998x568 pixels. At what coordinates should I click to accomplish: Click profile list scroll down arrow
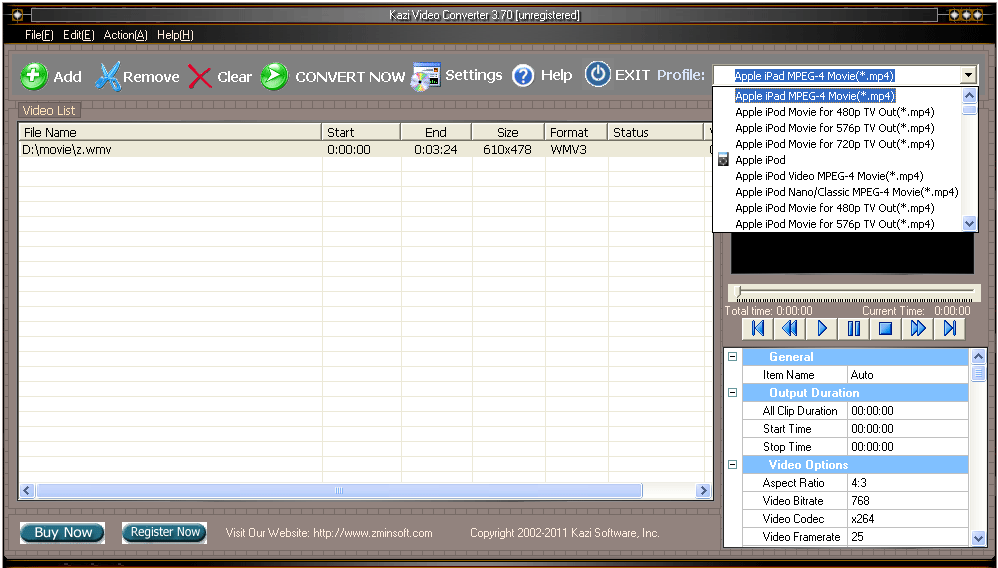pos(969,223)
